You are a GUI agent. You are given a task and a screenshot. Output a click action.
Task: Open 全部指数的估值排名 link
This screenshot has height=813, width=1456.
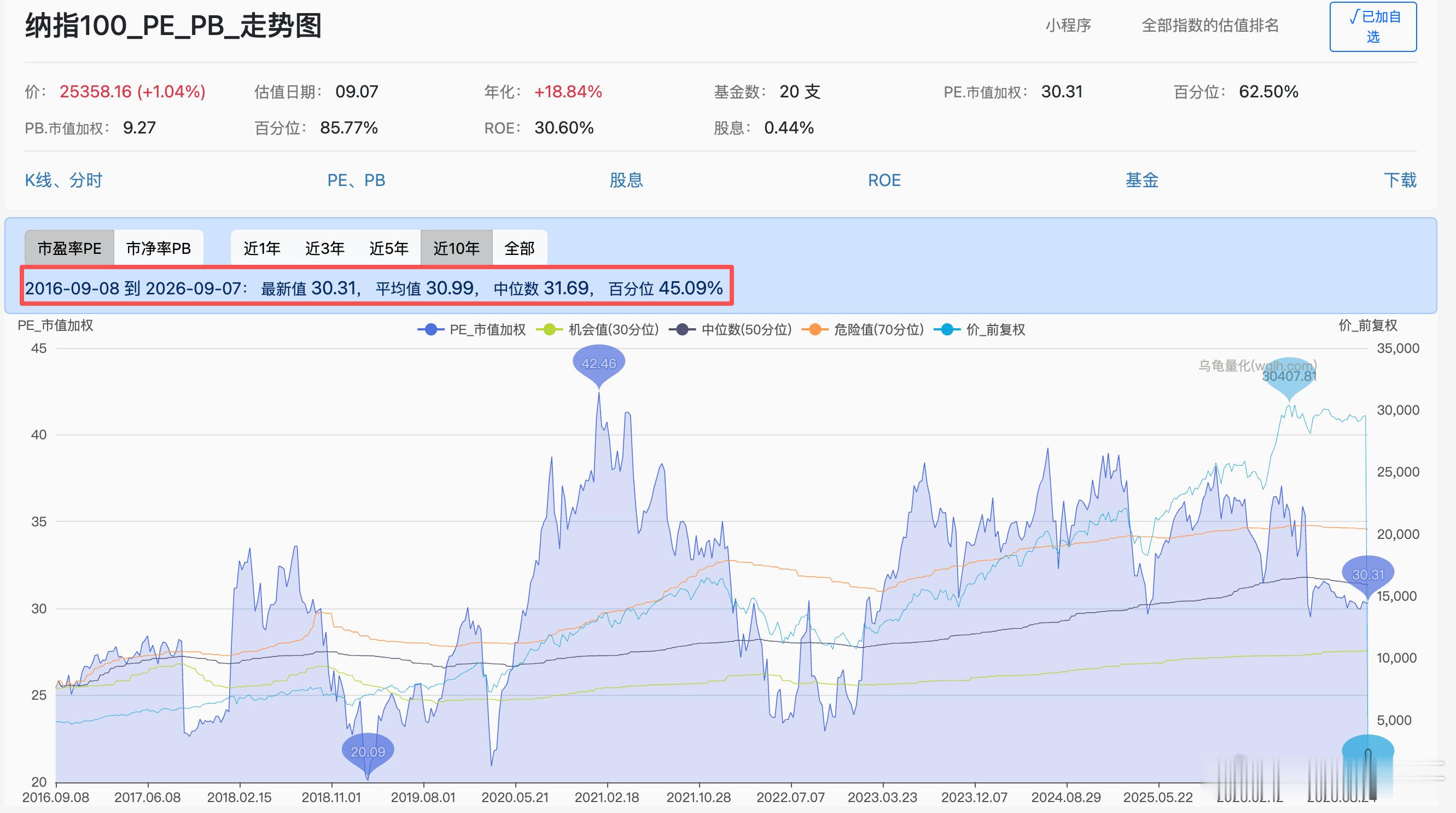1210,26
